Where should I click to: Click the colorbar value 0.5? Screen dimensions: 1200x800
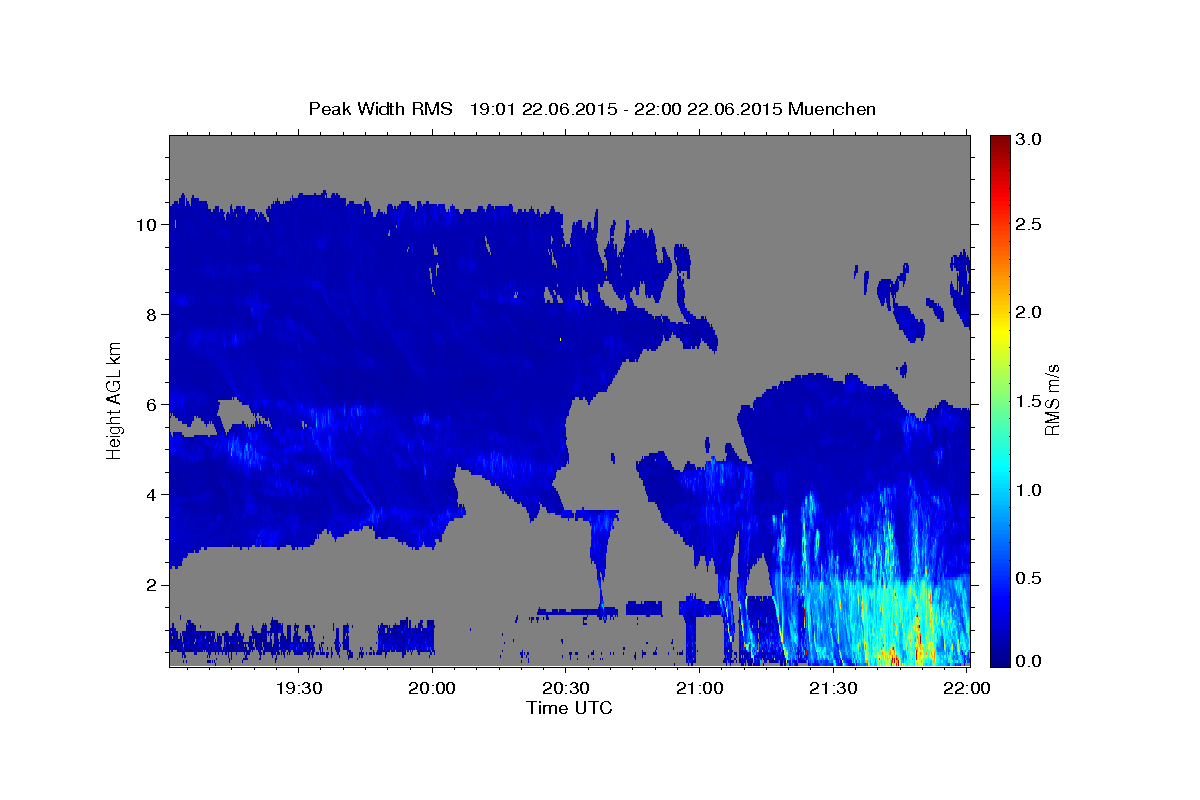(1027, 578)
